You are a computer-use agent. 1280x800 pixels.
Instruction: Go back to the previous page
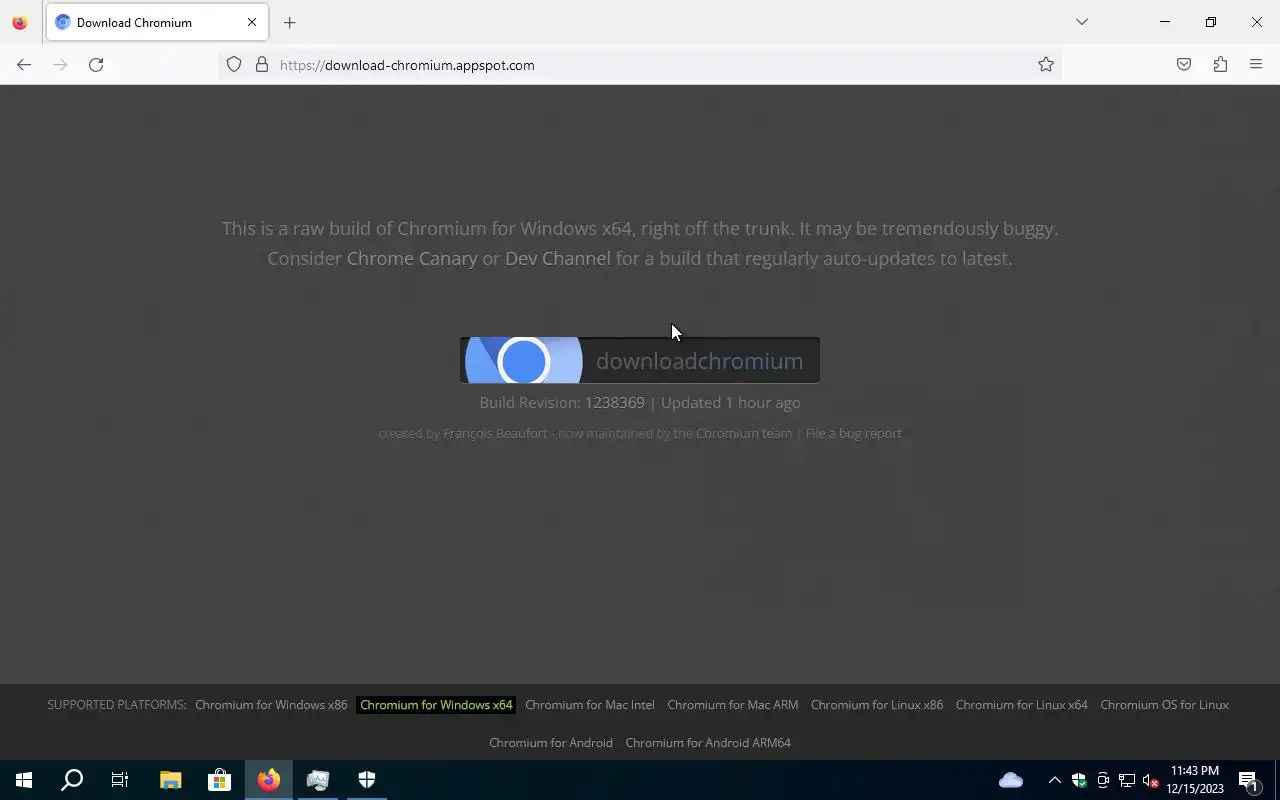pyautogui.click(x=24, y=65)
